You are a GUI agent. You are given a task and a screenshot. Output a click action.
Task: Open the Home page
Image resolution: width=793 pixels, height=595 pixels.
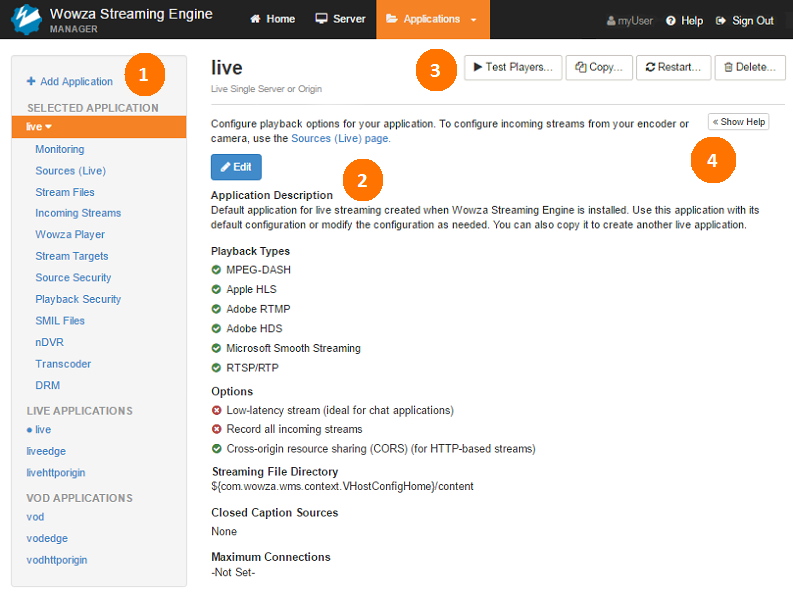tap(273, 19)
